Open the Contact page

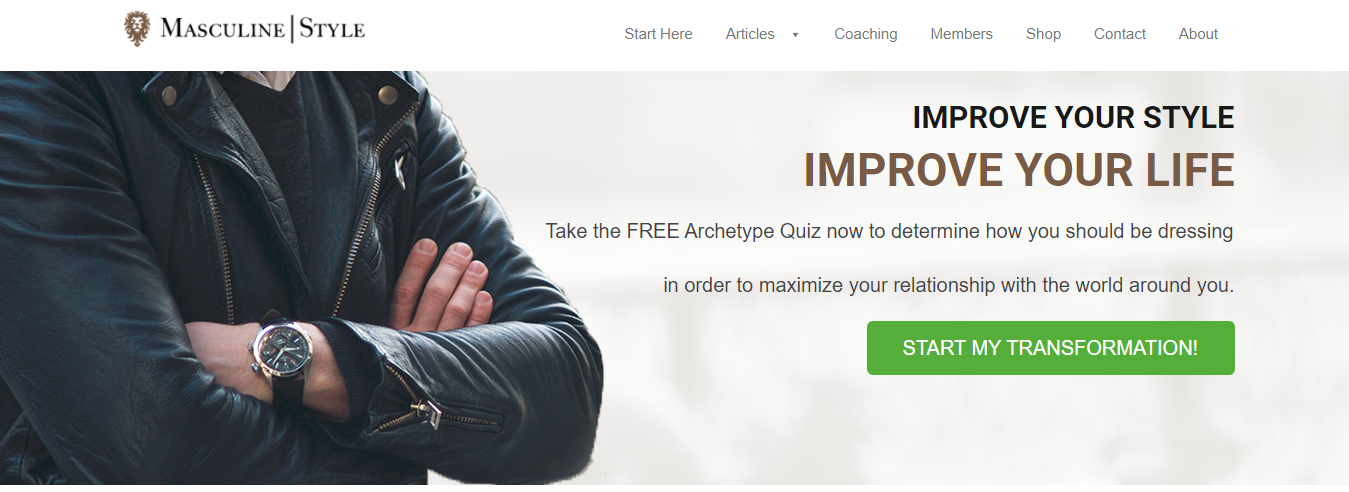point(1120,34)
